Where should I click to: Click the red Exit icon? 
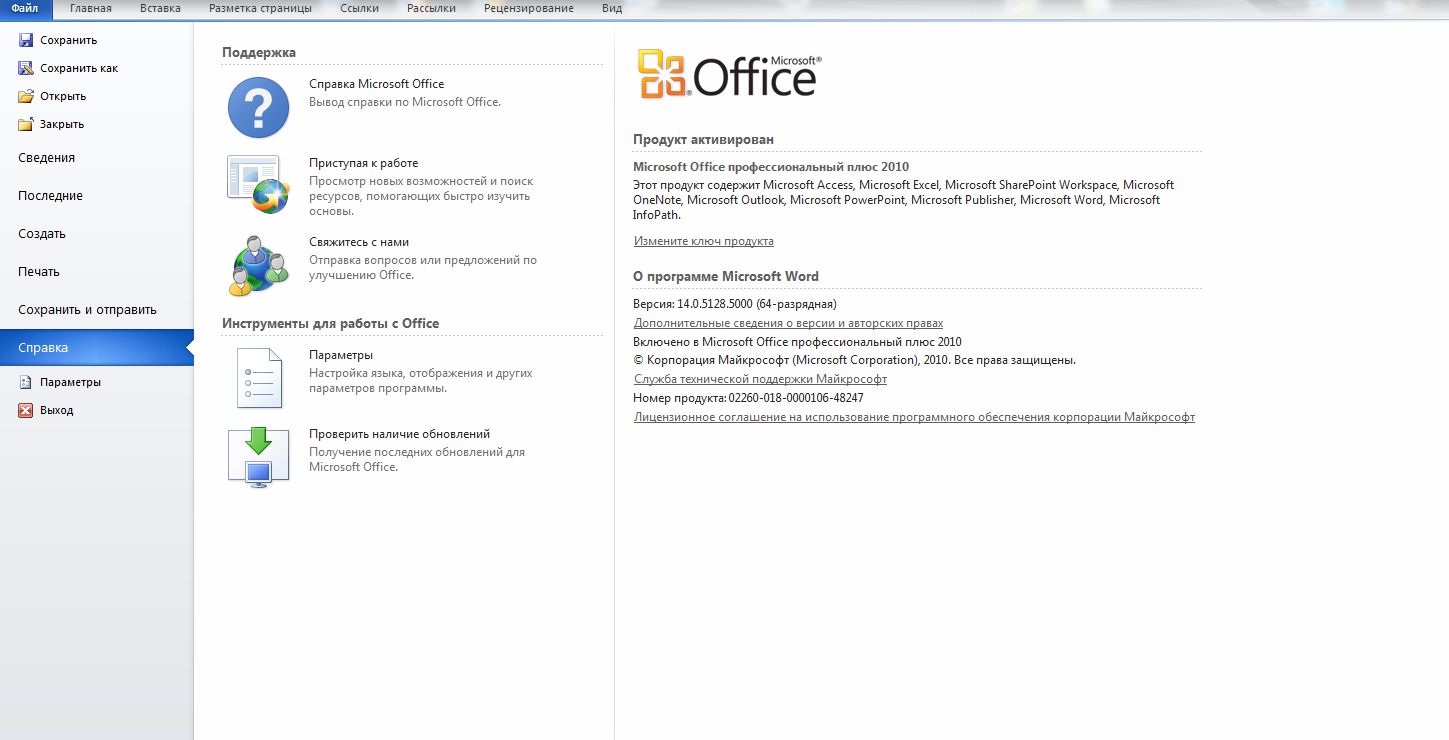[26, 410]
